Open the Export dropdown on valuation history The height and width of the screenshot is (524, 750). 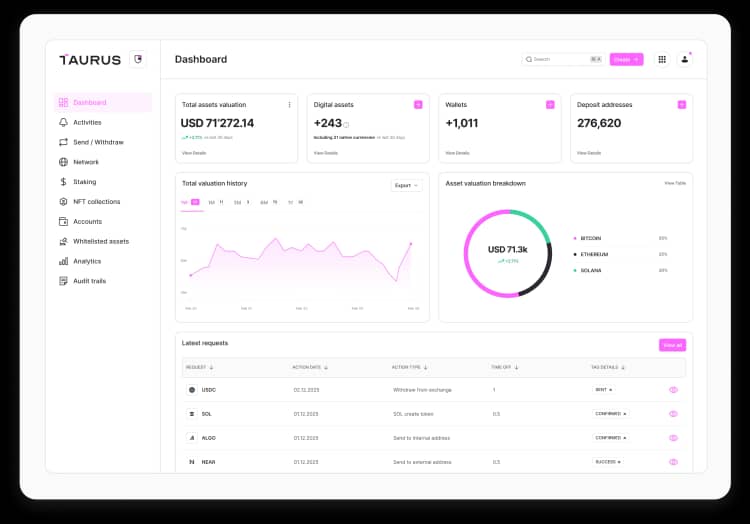pos(406,186)
